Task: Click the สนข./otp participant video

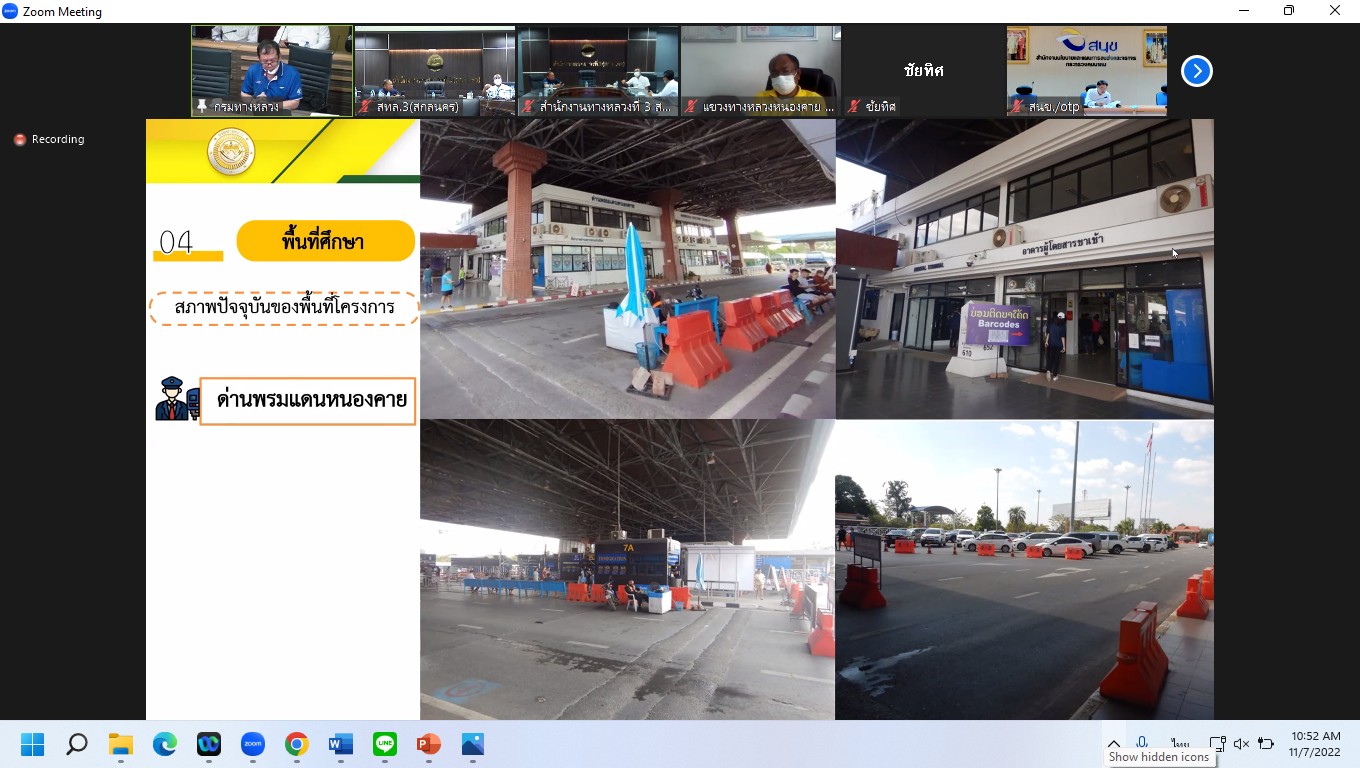Action: tap(1086, 70)
